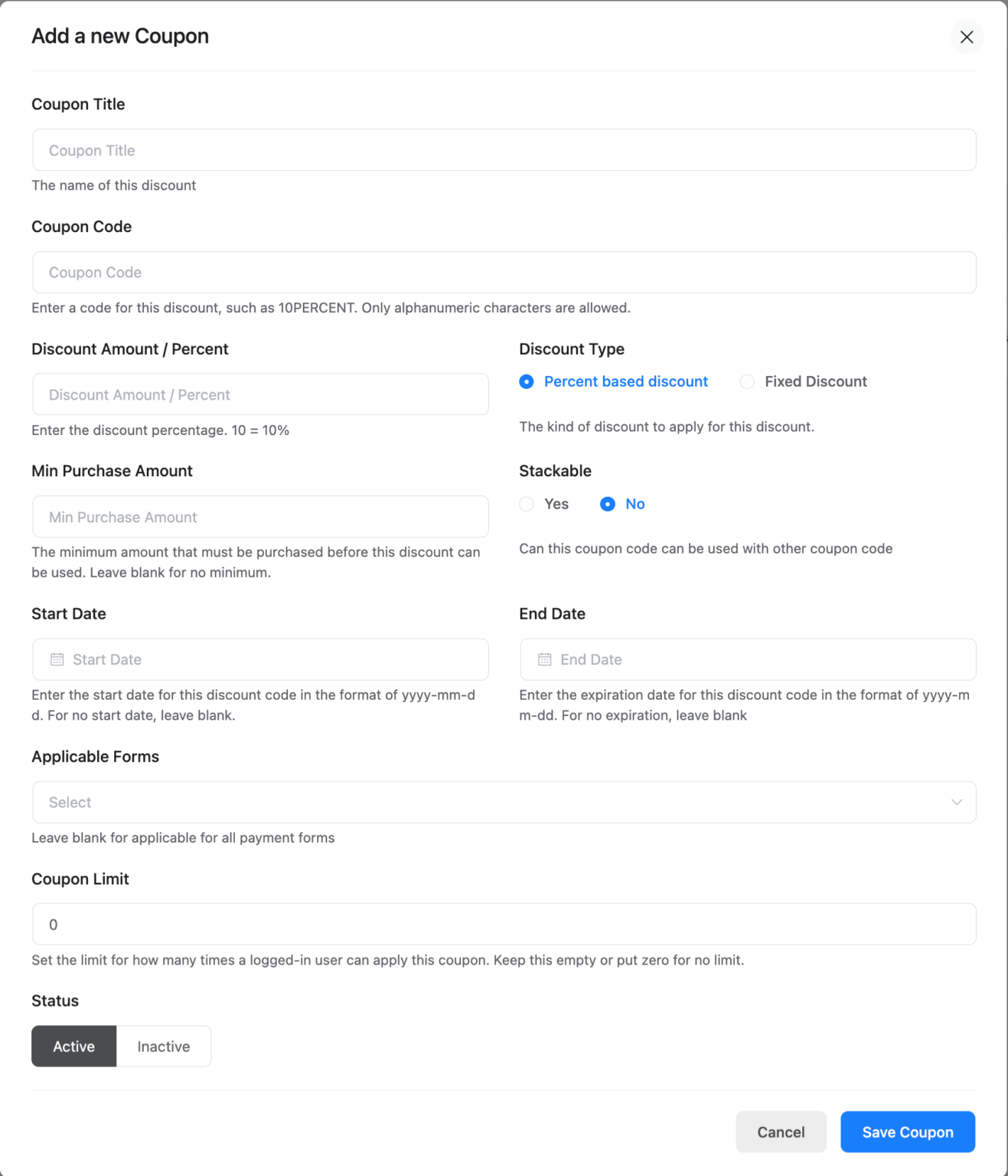Enable Stackable by choosing Yes
This screenshot has width=1008, height=1176.
(527, 504)
